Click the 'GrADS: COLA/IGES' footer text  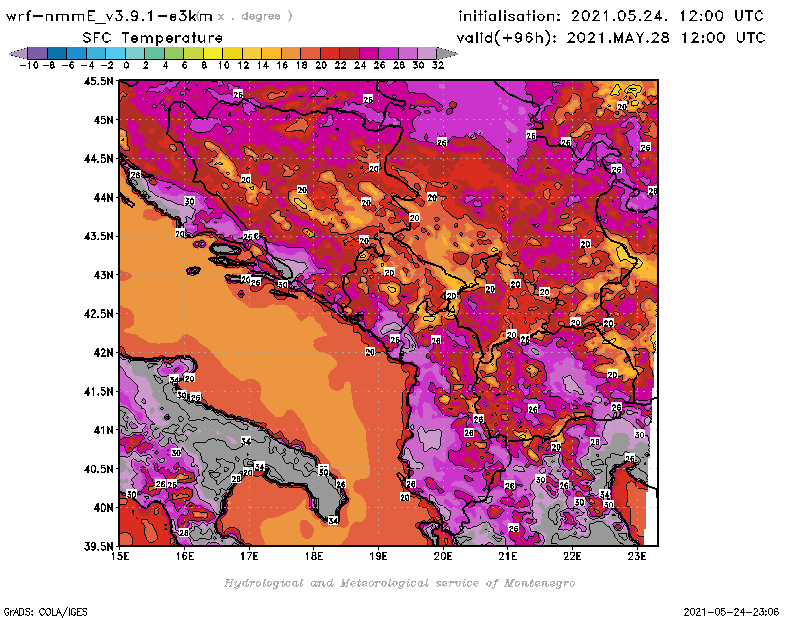coord(45,612)
